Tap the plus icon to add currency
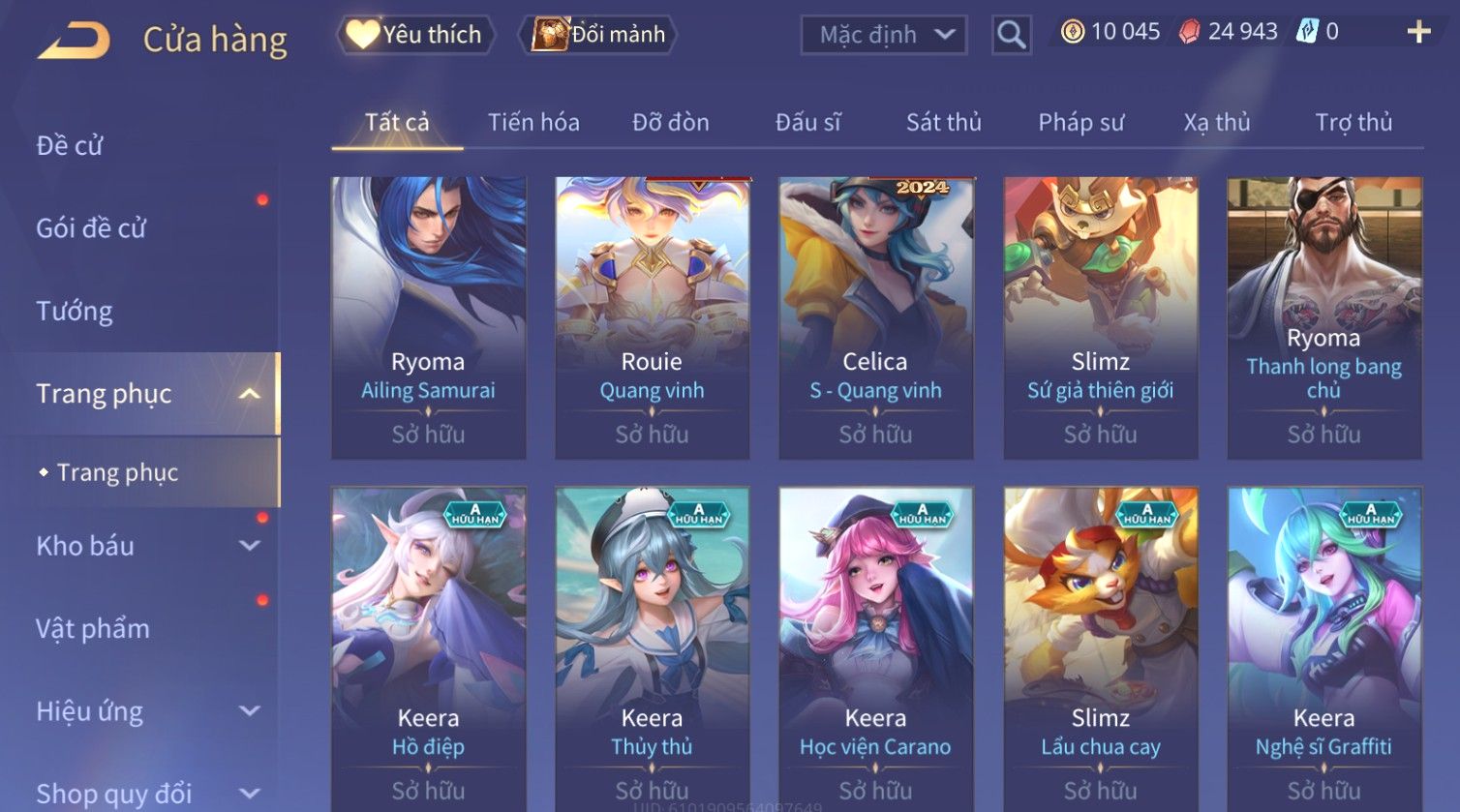The image size is (1460, 812). [x=1418, y=32]
